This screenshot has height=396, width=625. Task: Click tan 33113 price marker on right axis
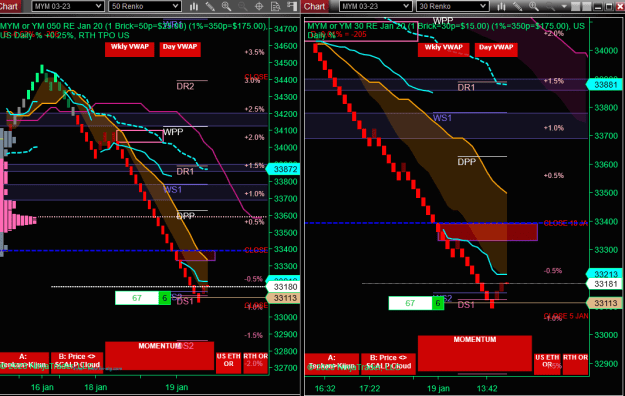(604, 303)
